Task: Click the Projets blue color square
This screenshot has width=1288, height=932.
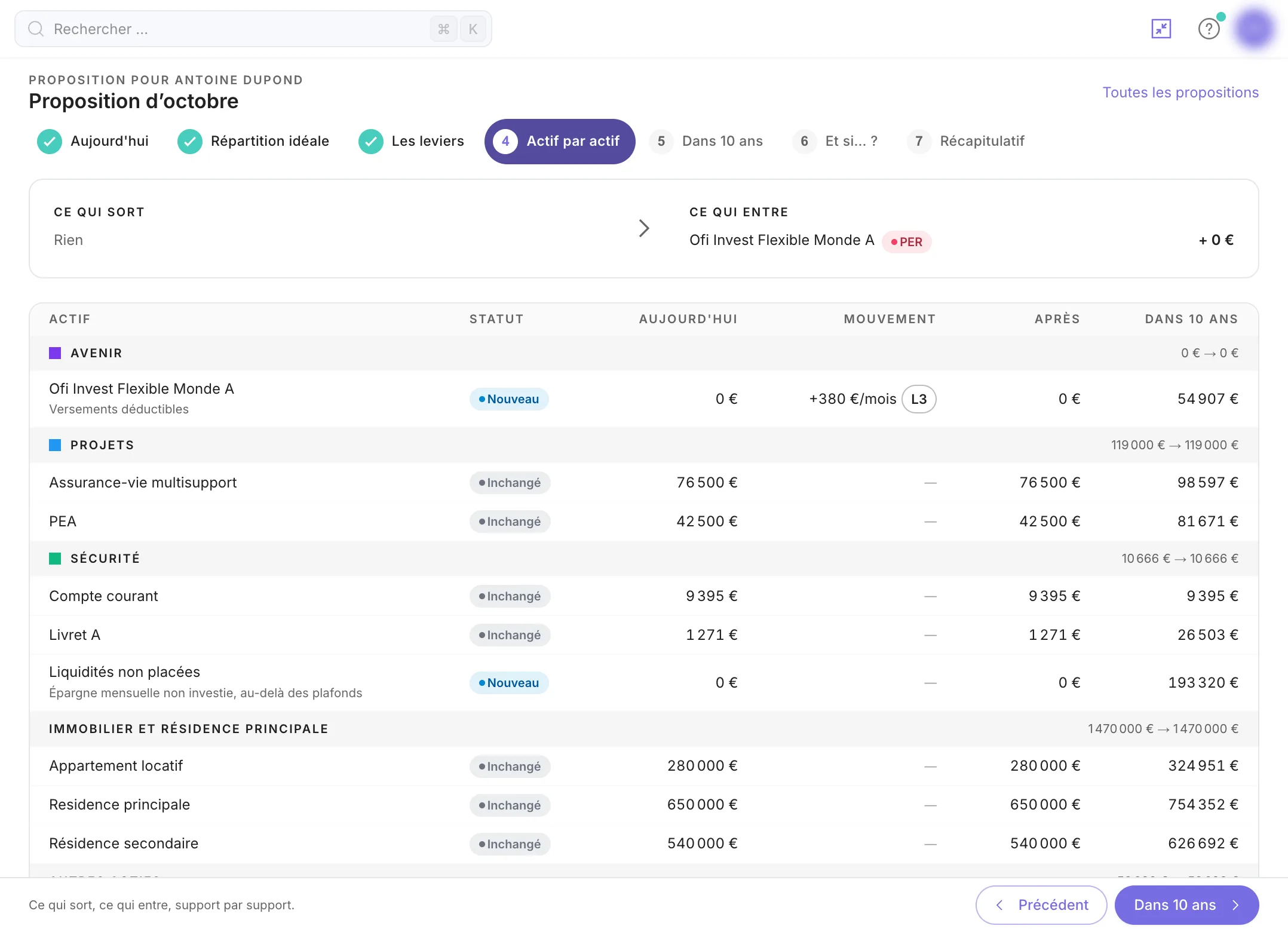Action: [x=55, y=445]
